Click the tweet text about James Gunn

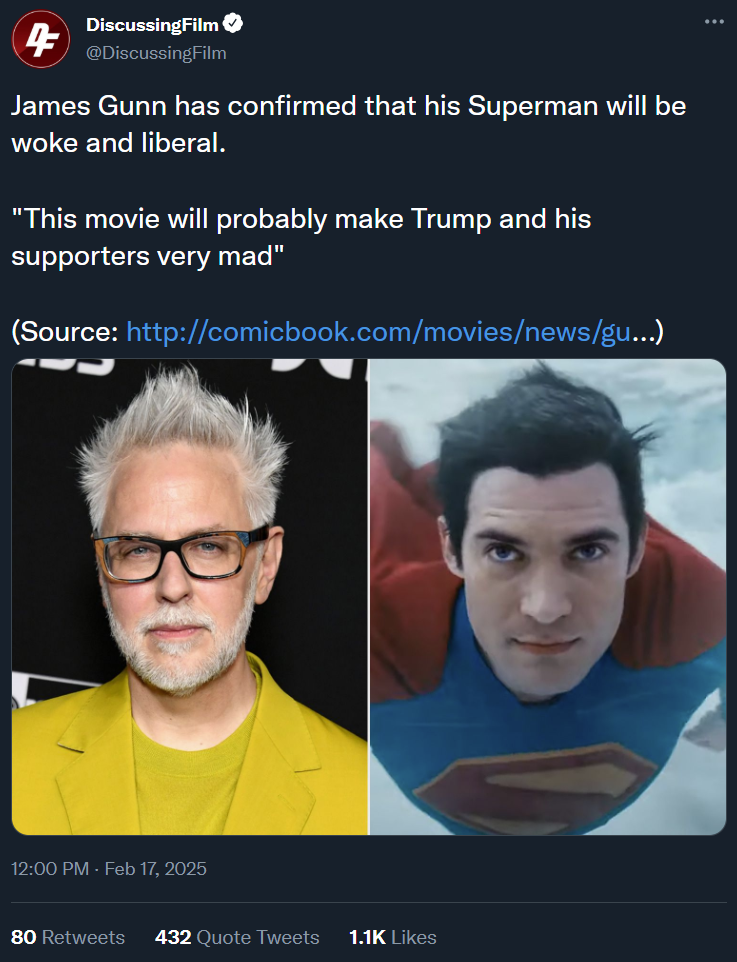(x=349, y=124)
